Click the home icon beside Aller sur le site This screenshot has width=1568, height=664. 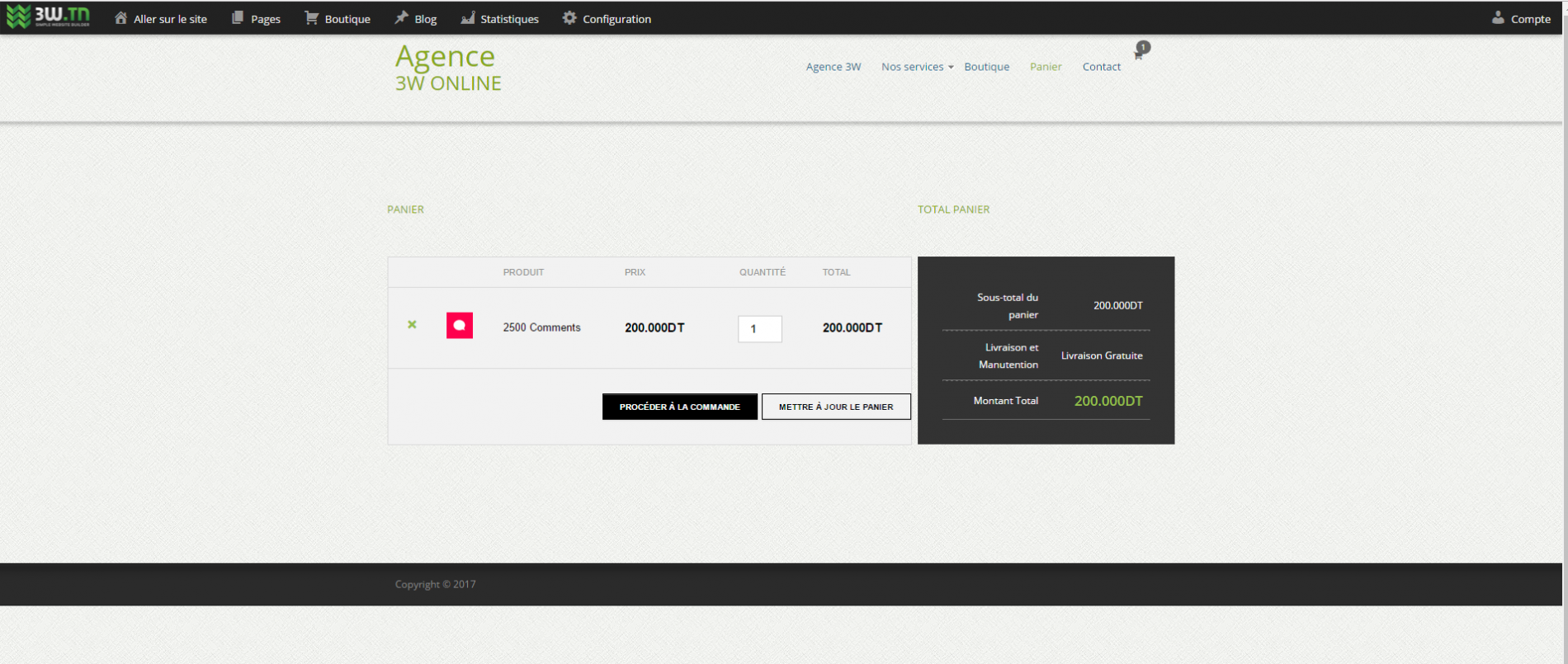120,18
